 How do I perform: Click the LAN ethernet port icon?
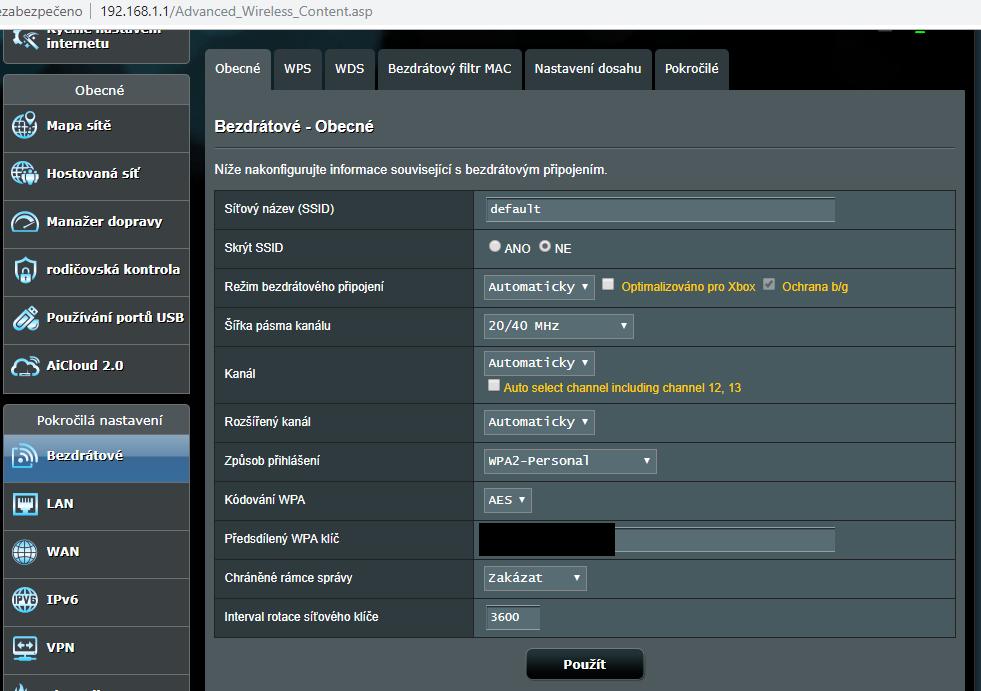tap(24, 504)
